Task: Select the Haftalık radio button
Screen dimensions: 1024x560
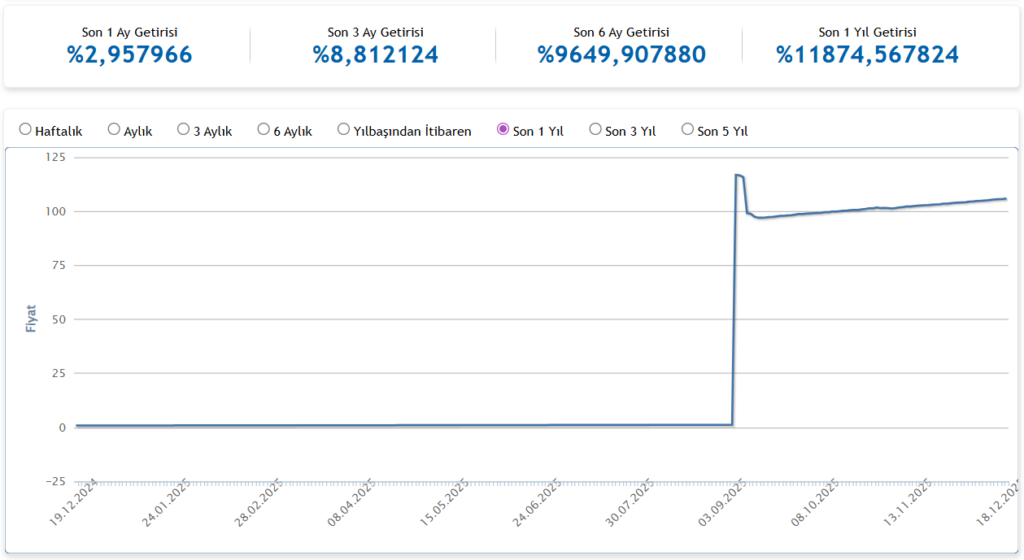Action: [26, 130]
